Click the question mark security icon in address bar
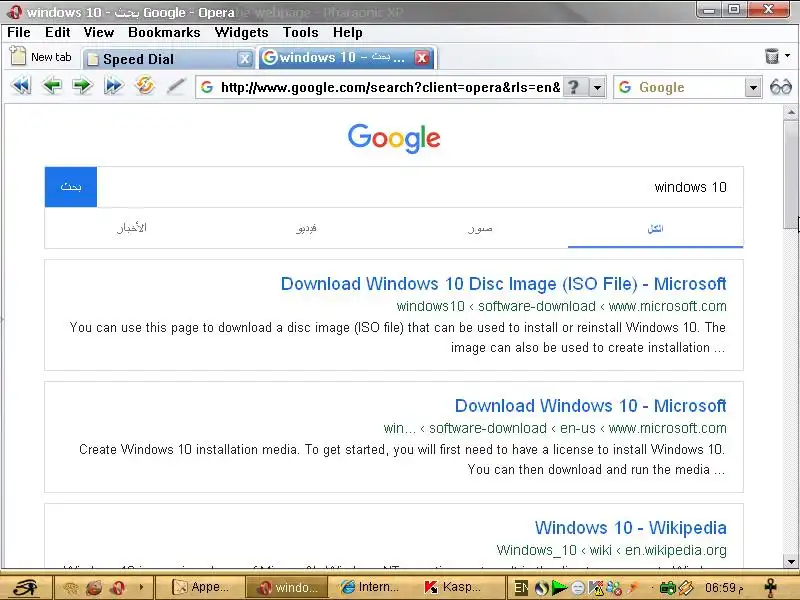Viewport: 800px width, 600px height. tap(574, 87)
